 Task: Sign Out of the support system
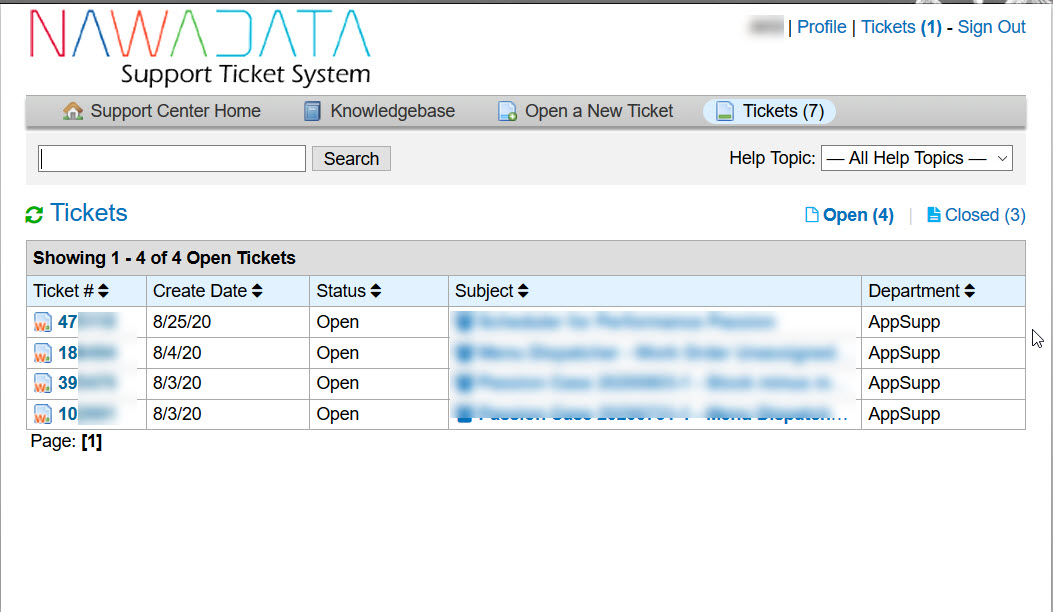pos(991,27)
